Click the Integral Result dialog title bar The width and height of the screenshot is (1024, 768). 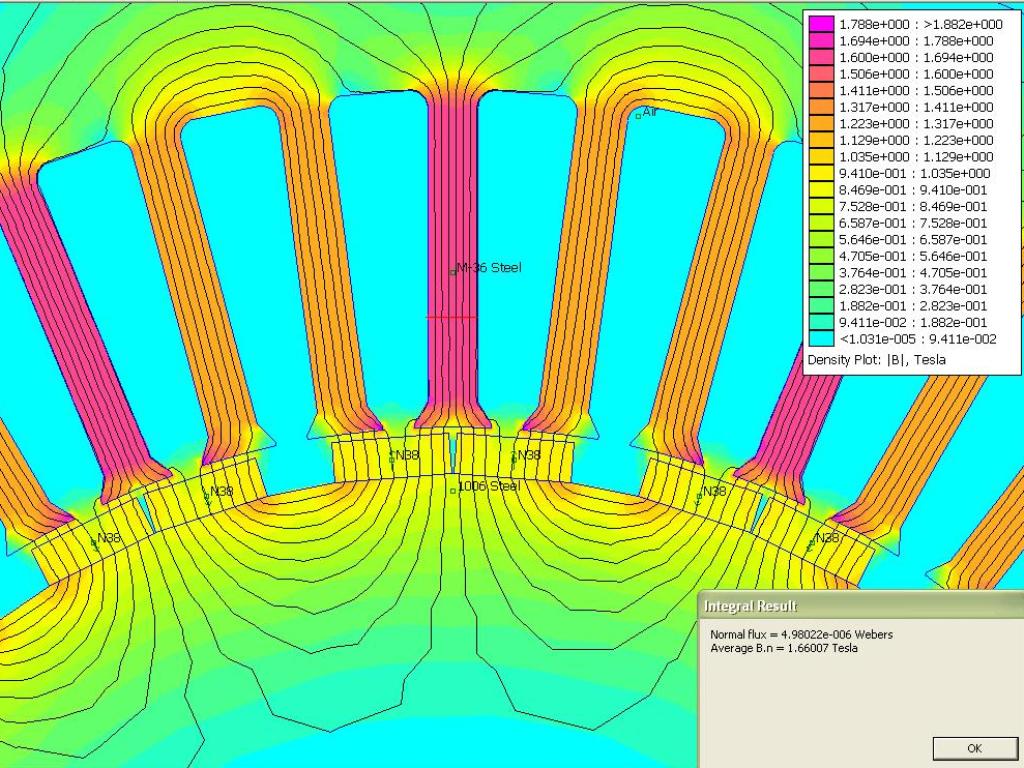click(x=860, y=606)
